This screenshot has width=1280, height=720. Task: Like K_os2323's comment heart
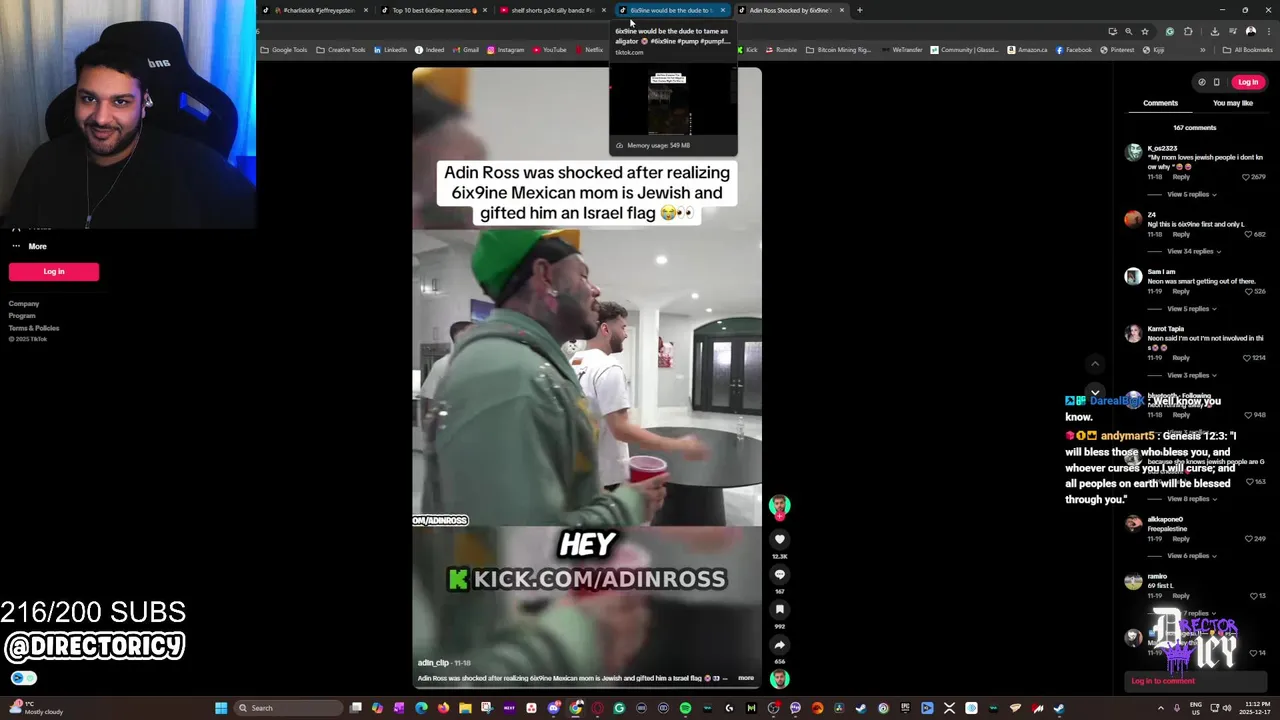[1245, 177]
